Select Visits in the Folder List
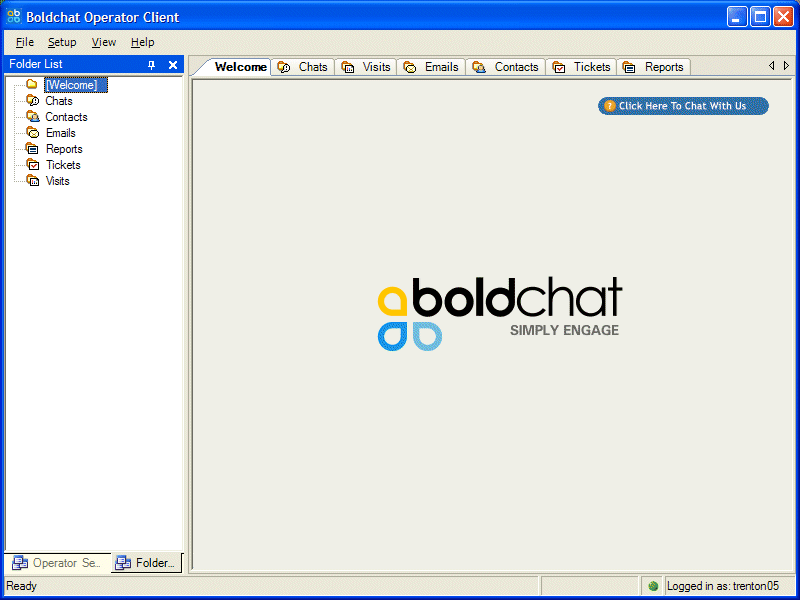The width and height of the screenshot is (800, 600). coord(58,181)
